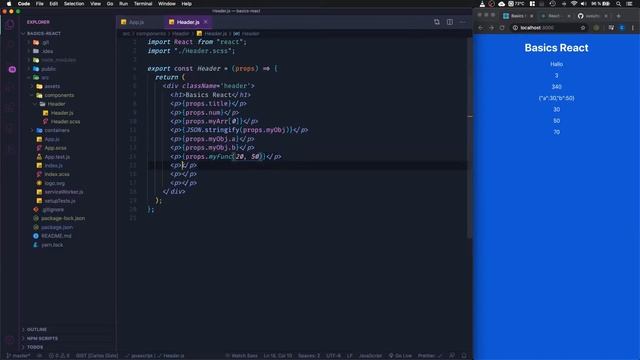Screen dimensions: 640x360
Task: Click the Go Live status bar button
Action: [400, 356]
